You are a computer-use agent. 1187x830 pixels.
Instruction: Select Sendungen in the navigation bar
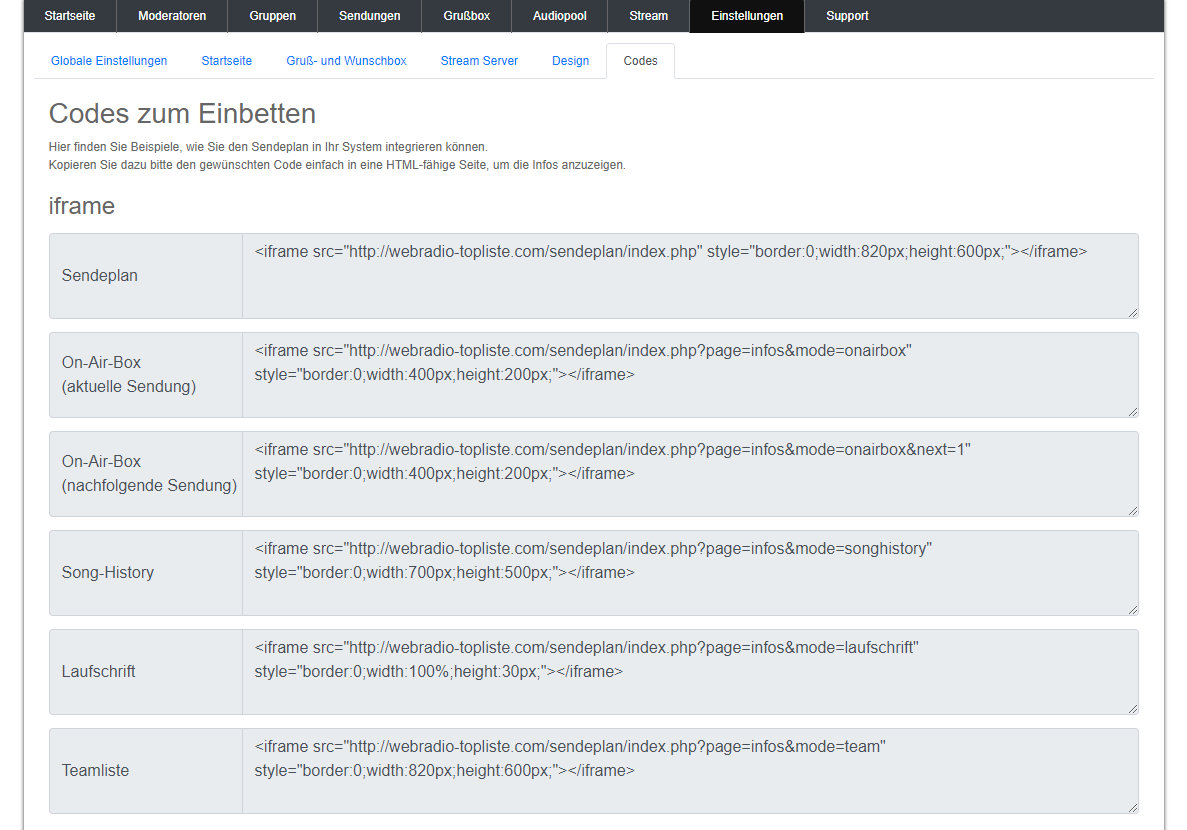click(369, 16)
